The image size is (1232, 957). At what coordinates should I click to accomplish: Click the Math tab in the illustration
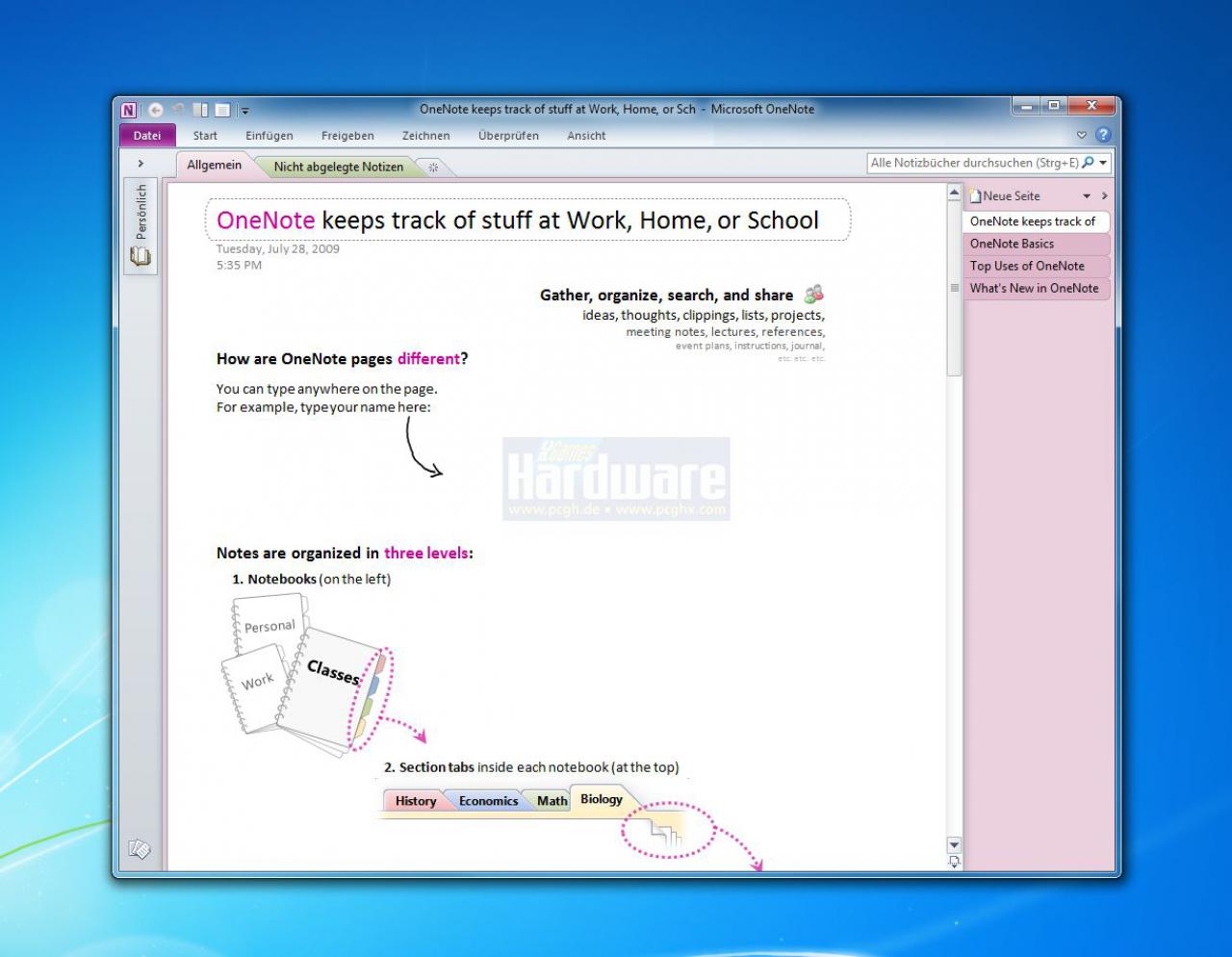click(552, 801)
